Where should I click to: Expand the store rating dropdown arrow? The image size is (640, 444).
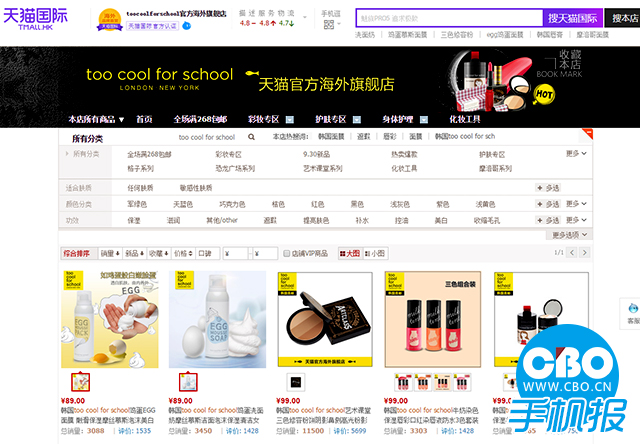pyautogui.click(x=304, y=17)
